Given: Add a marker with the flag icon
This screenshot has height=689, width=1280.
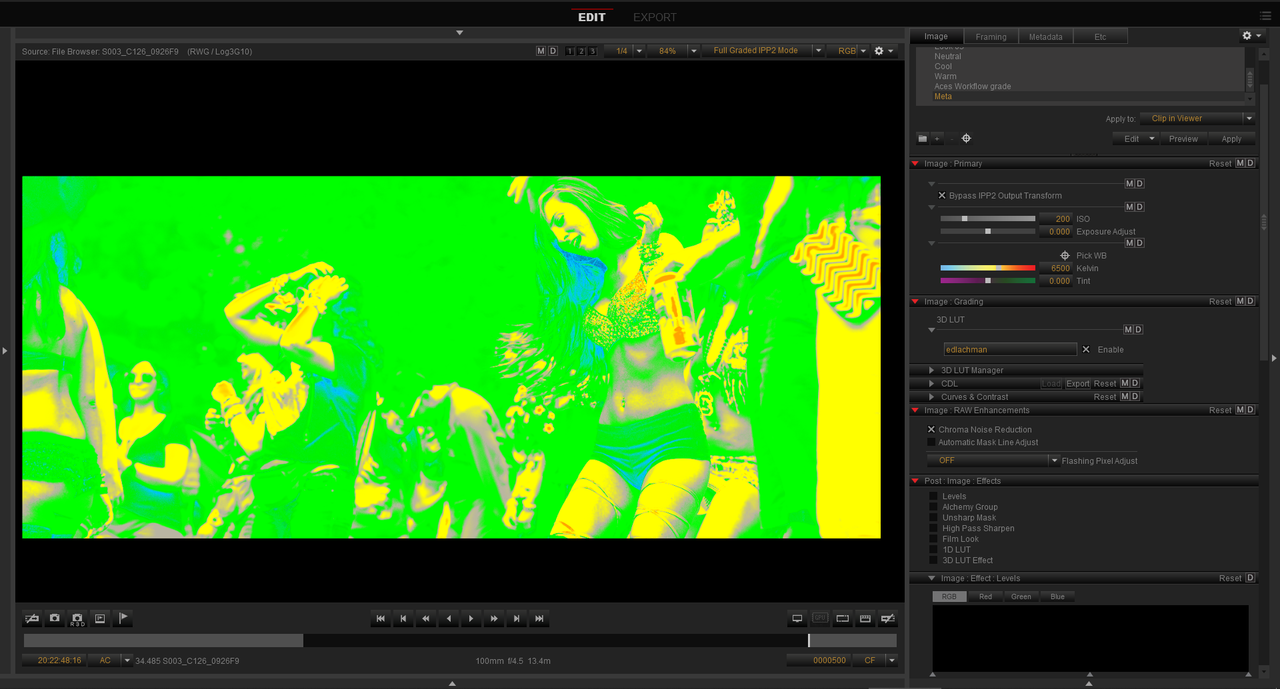Looking at the screenshot, I should point(123,619).
